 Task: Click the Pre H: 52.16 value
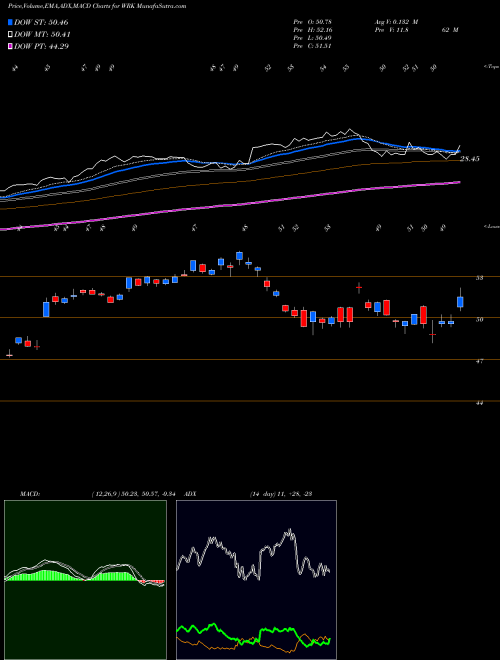[313, 30]
